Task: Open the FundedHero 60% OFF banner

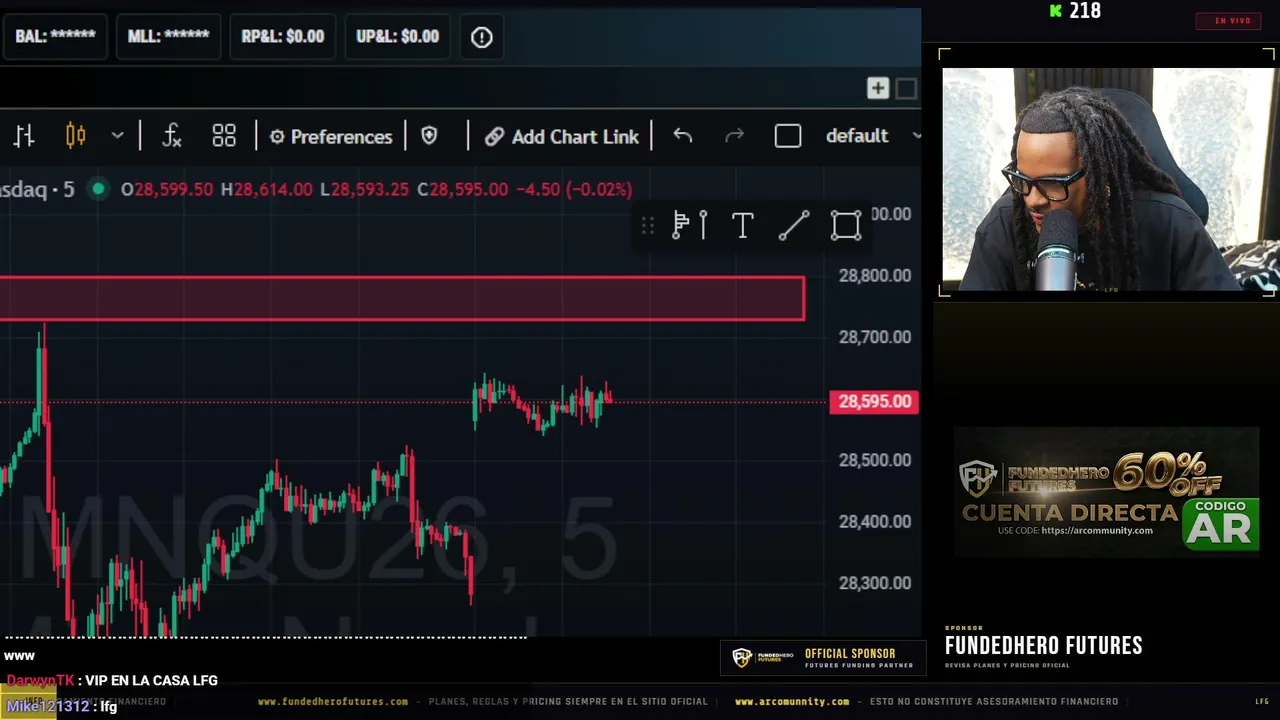Action: (1106, 491)
